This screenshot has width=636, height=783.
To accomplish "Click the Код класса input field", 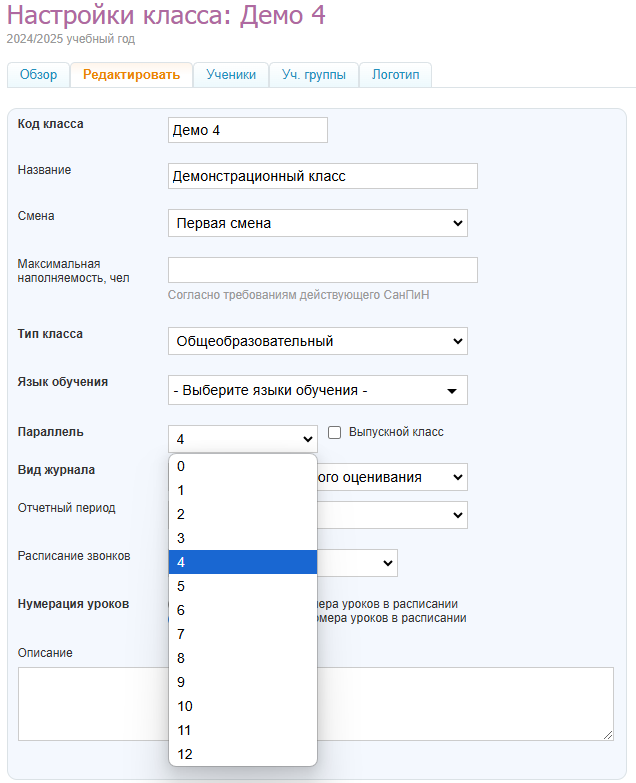I will pos(247,130).
